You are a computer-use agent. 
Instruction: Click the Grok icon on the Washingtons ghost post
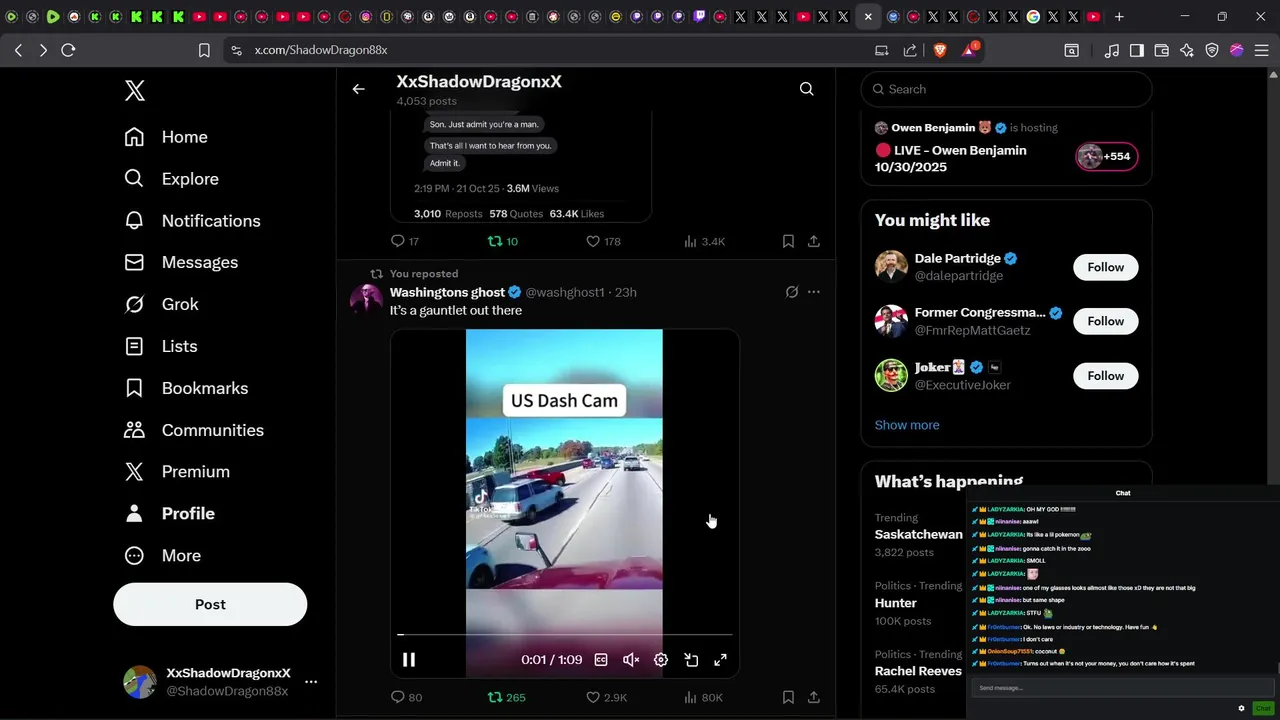792,292
